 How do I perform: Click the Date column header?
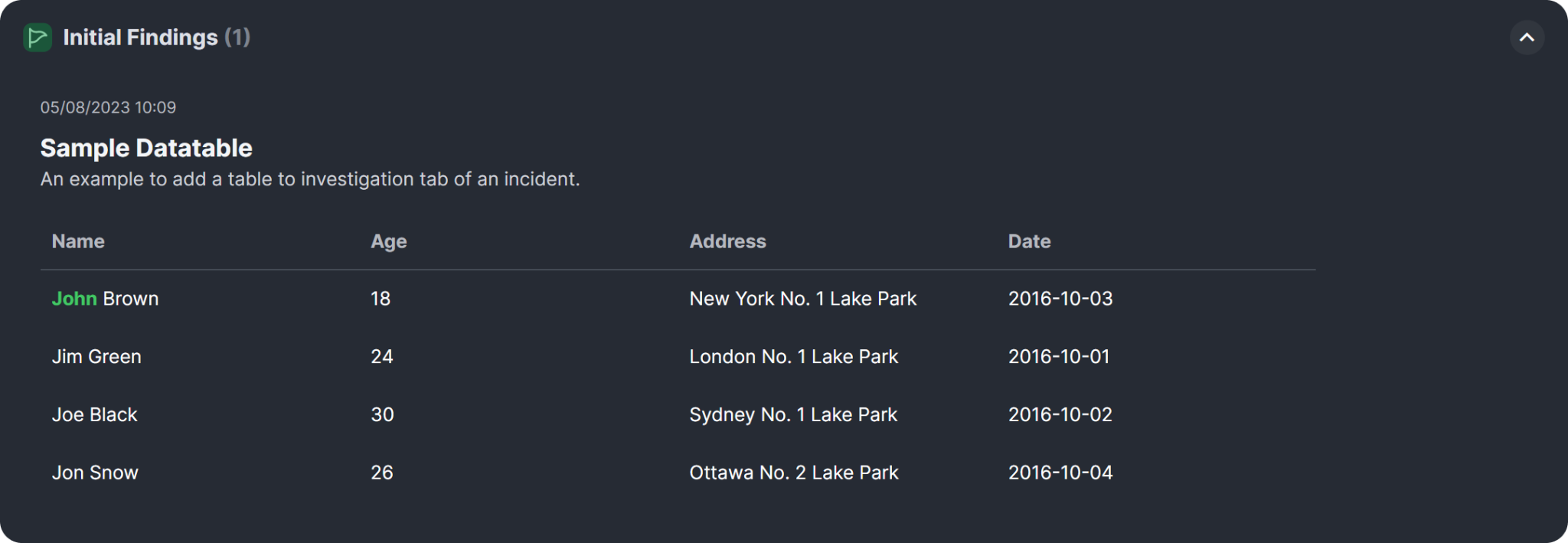pos(1029,241)
